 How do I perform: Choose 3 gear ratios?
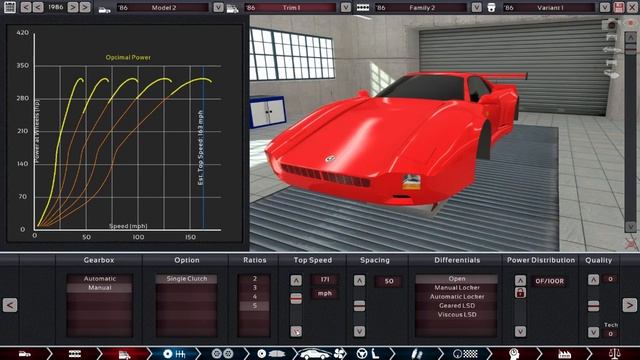tap(254, 287)
